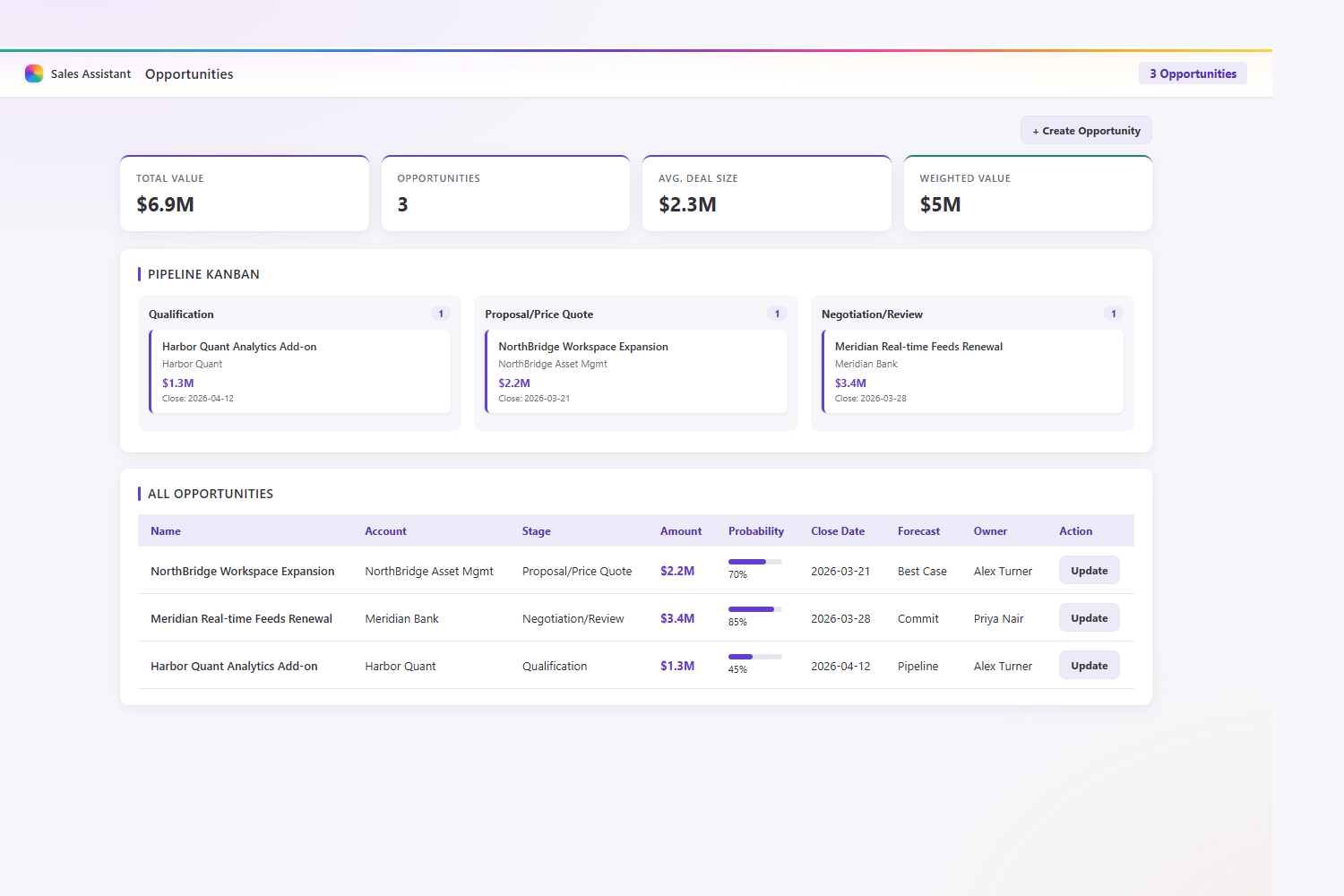Click the Pipeline forecast cell

click(x=918, y=666)
